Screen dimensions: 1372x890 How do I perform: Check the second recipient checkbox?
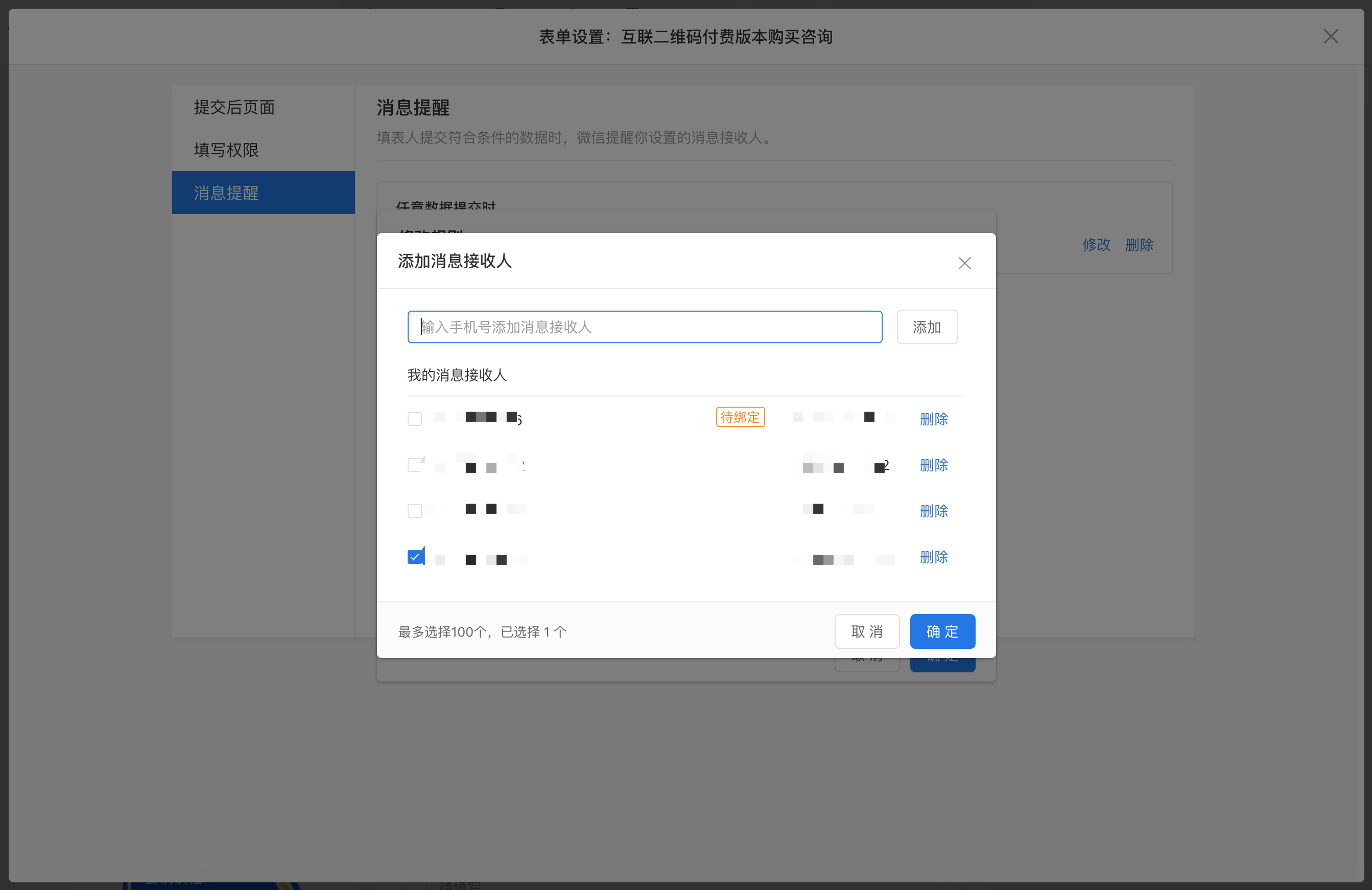(x=414, y=464)
